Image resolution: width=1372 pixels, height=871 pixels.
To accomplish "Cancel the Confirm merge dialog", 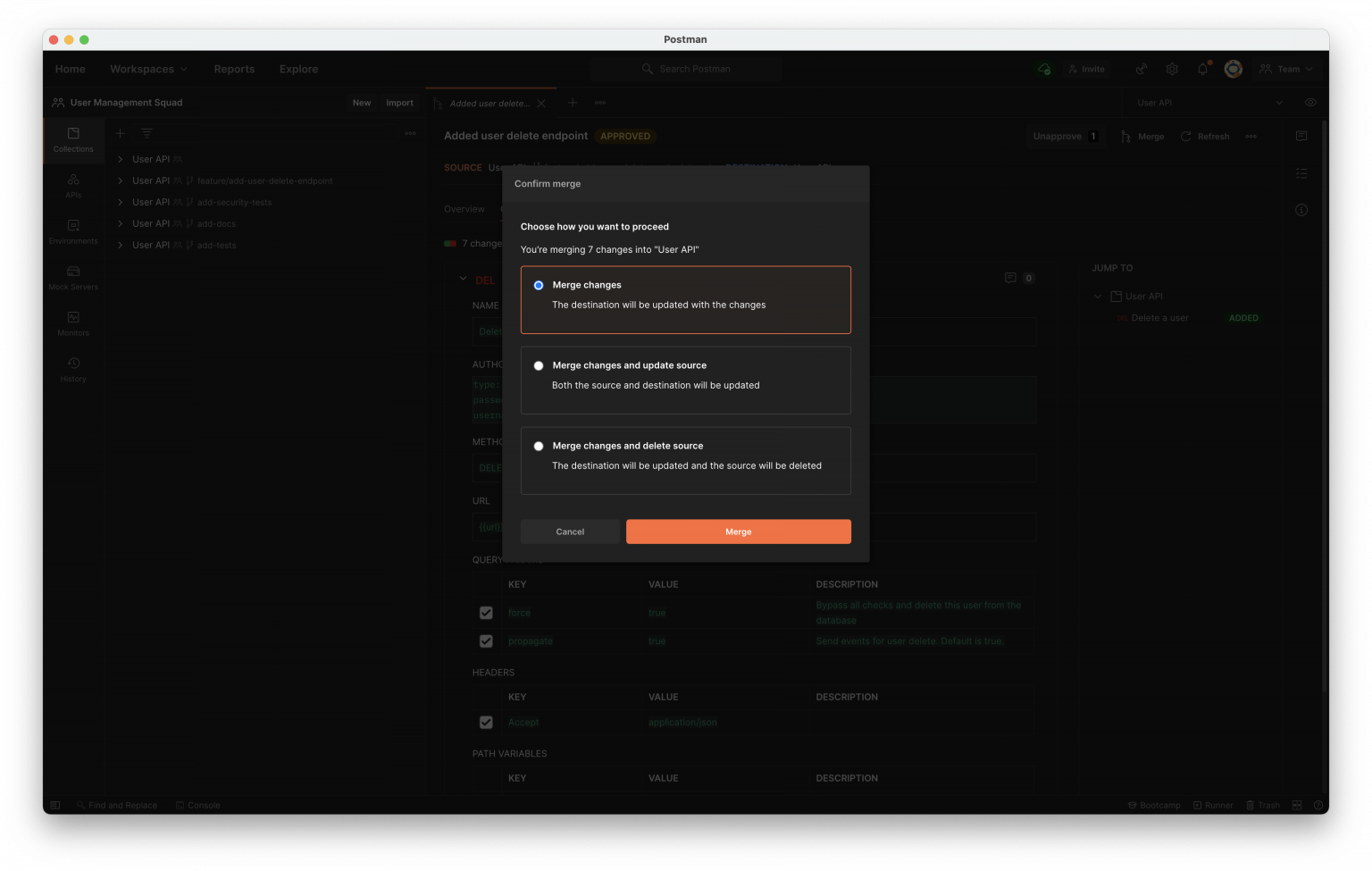I will [x=570, y=532].
